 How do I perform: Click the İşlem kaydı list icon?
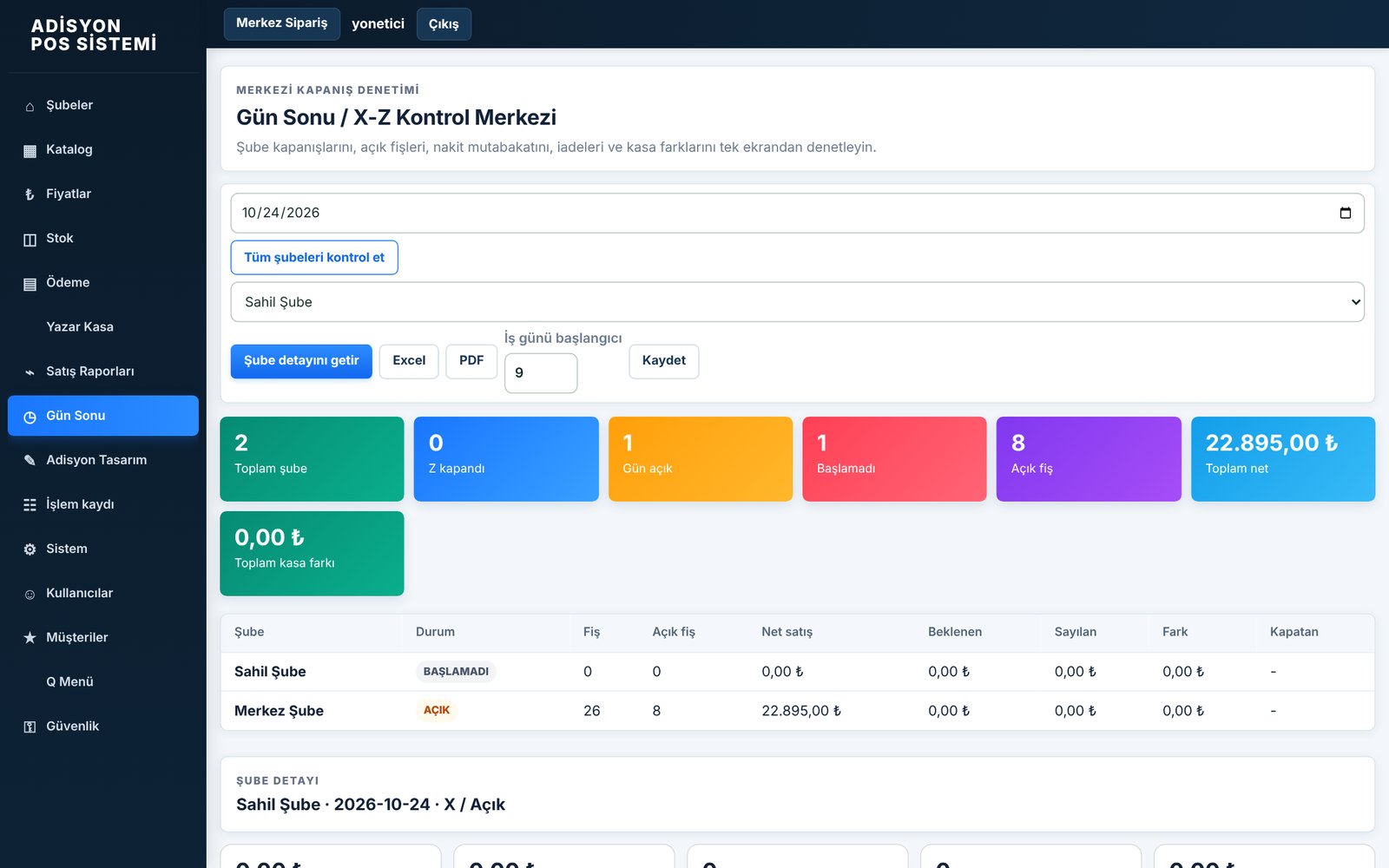click(x=30, y=504)
